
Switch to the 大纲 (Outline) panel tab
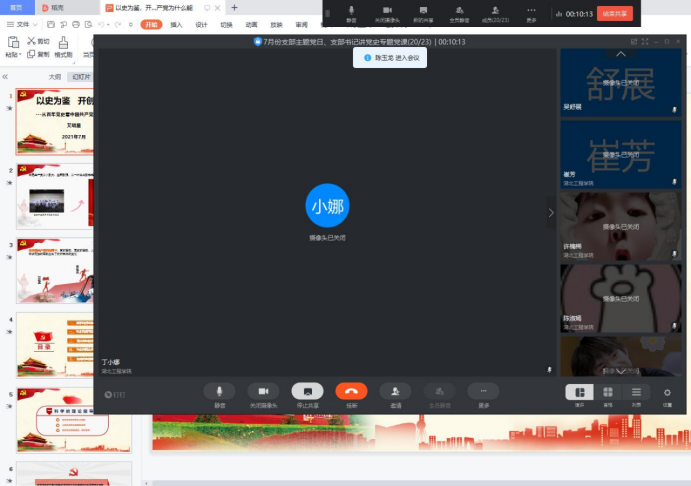[x=55, y=76]
